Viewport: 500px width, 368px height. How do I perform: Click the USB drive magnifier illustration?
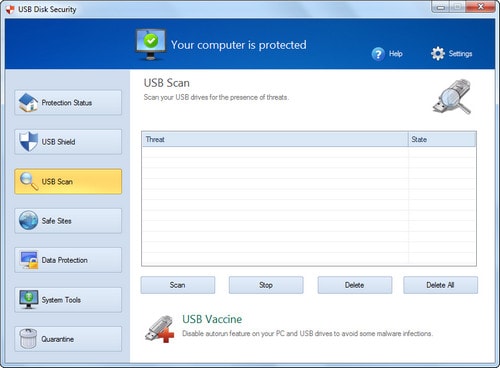pyautogui.click(x=453, y=97)
